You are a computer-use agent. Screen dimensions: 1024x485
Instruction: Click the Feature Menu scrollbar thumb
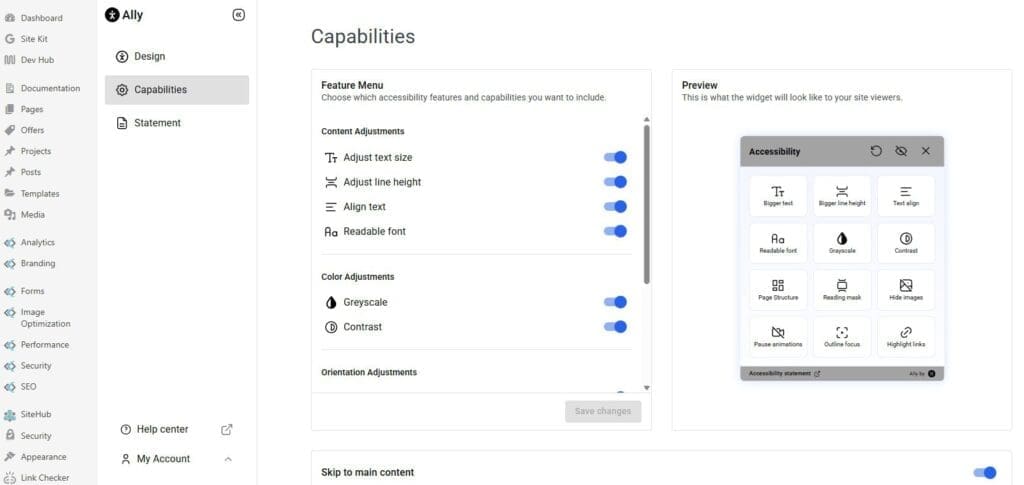(647, 205)
